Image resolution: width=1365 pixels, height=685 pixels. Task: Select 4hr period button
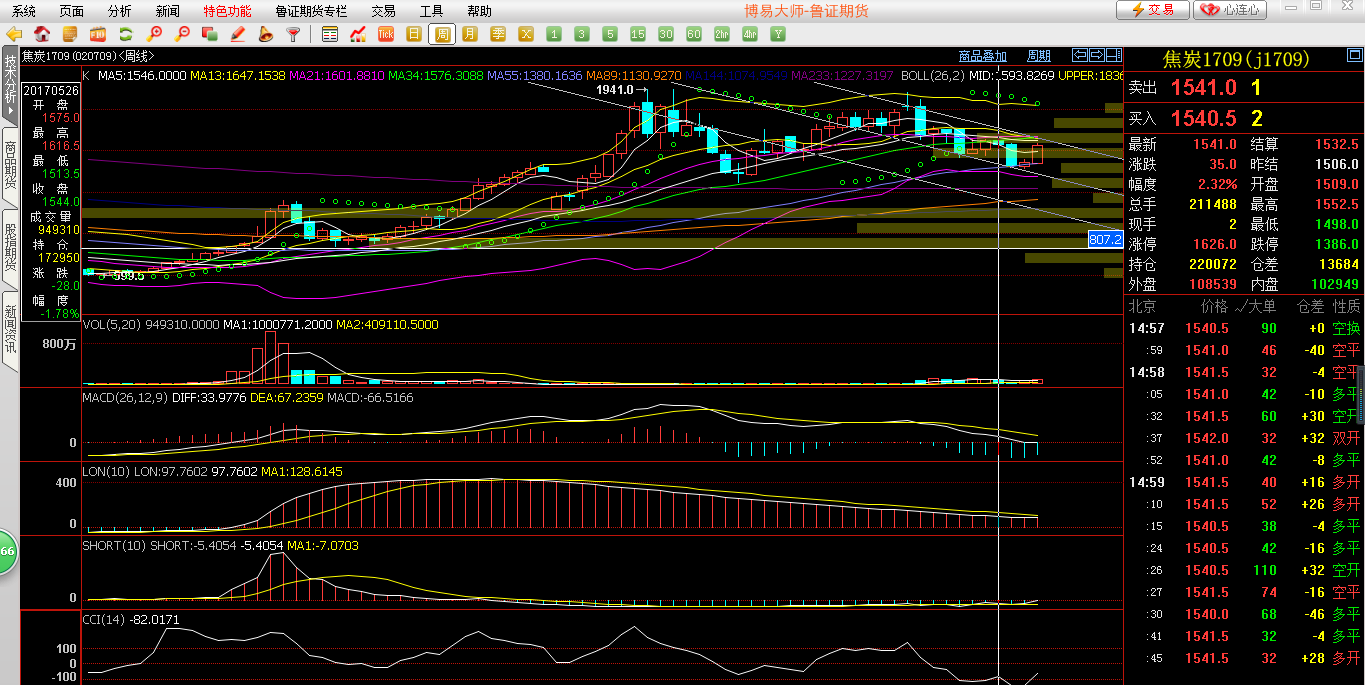(750, 34)
